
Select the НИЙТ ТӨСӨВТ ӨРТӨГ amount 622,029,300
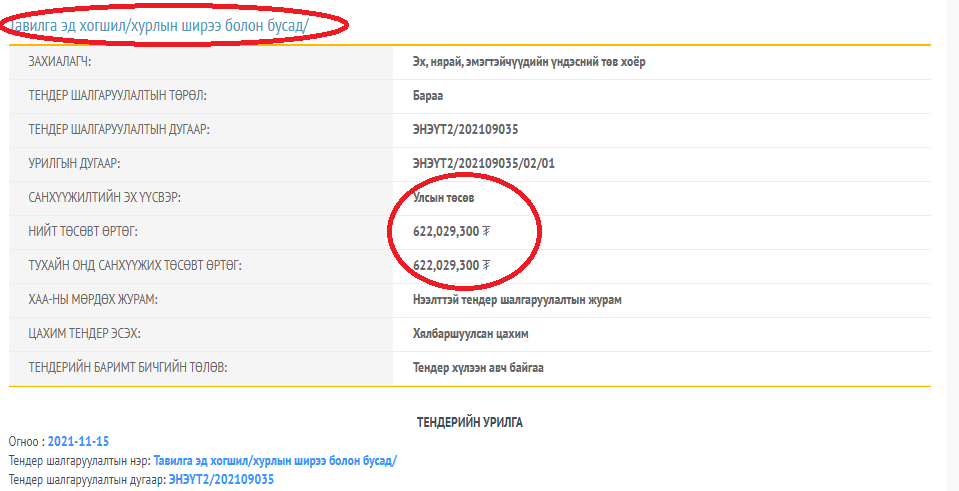[x=446, y=232]
